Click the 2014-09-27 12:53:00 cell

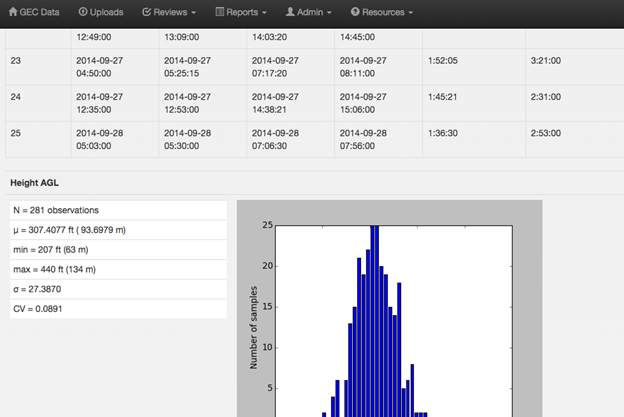coord(203,103)
